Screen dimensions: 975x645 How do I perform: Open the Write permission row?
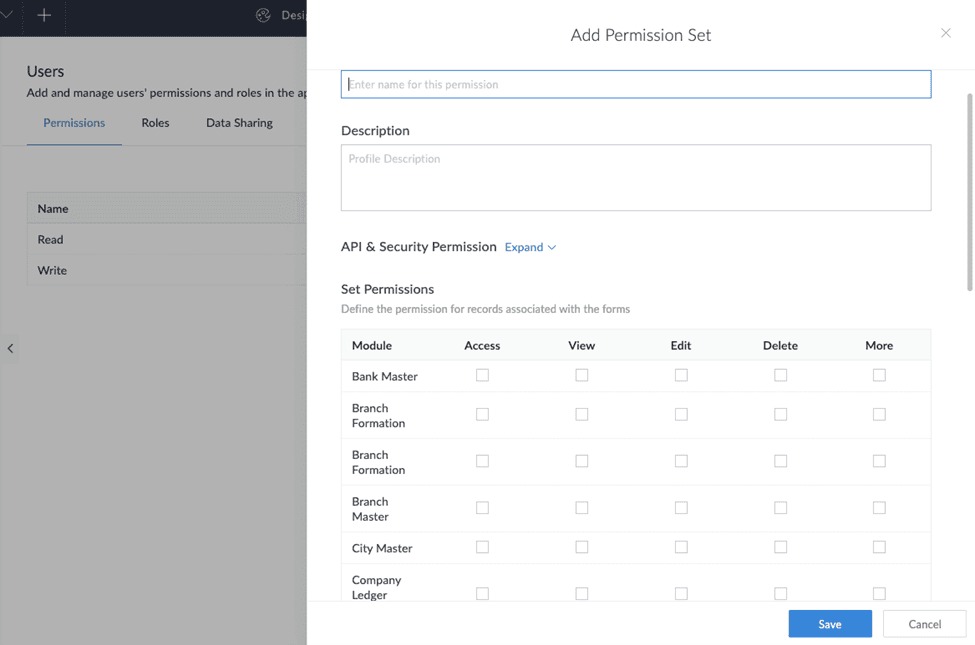[x=52, y=270]
